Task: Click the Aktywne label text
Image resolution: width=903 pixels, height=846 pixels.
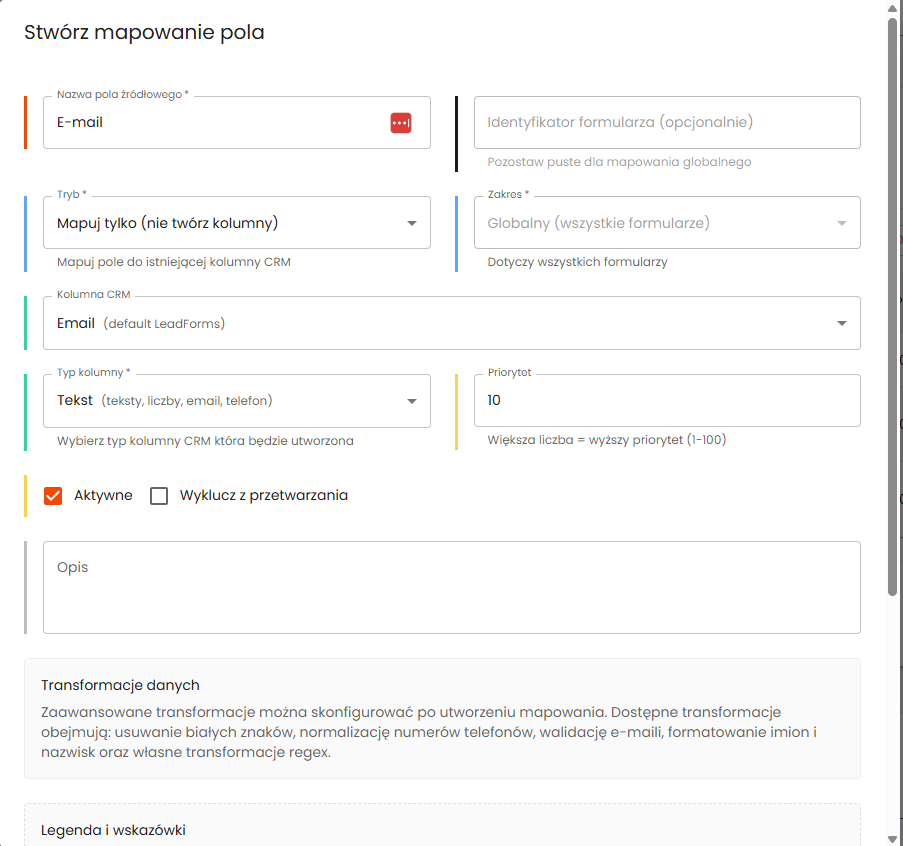Action: pyautogui.click(x=103, y=495)
